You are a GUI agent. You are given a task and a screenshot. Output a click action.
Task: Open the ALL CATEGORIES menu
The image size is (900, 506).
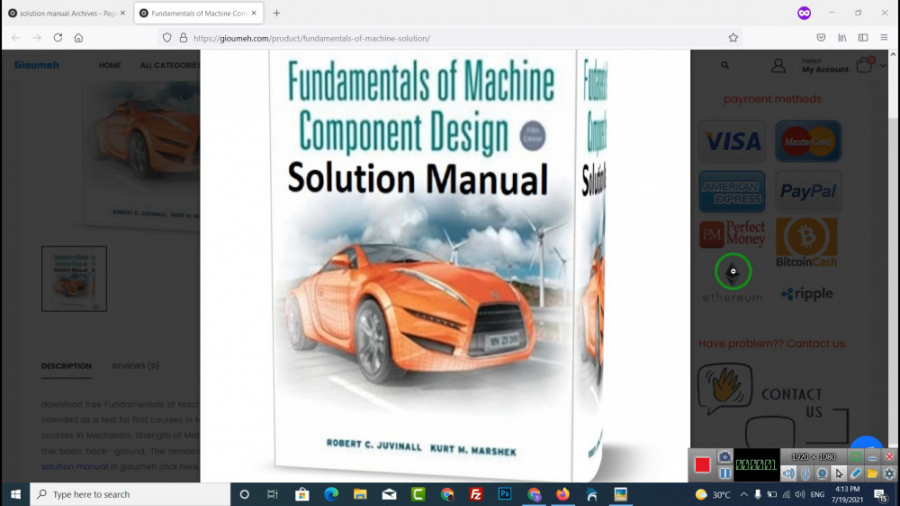170,65
